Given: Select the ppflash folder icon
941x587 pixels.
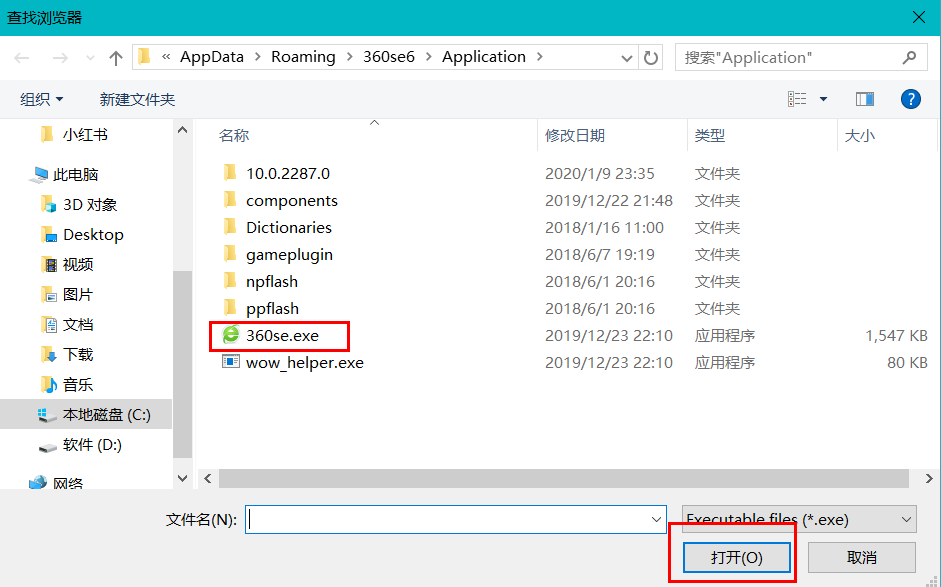Looking at the screenshot, I should click(x=230, y=308).
